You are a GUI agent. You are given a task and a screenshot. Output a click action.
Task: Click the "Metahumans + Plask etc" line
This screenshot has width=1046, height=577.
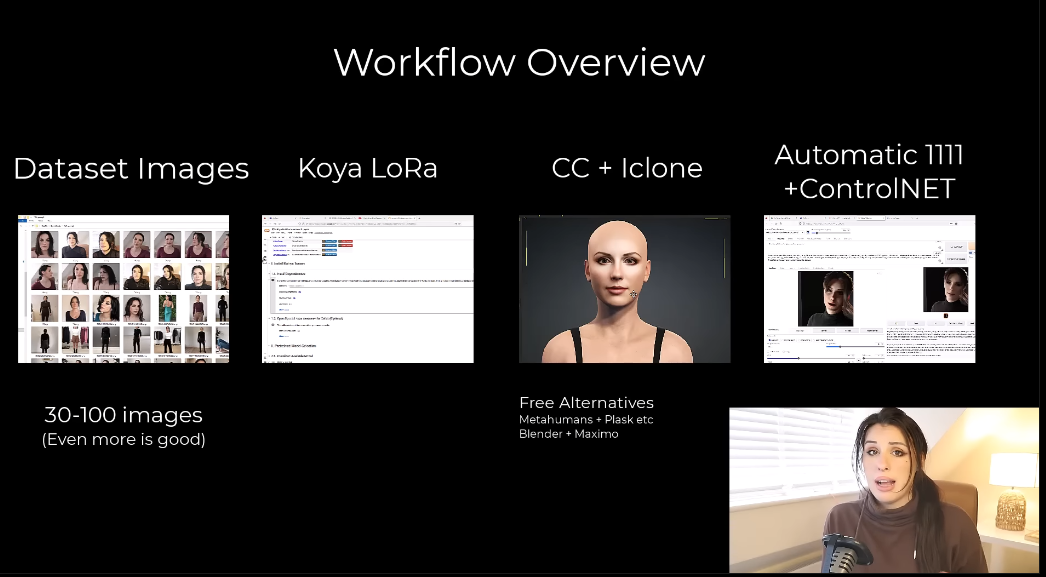(x=586, y=420)
